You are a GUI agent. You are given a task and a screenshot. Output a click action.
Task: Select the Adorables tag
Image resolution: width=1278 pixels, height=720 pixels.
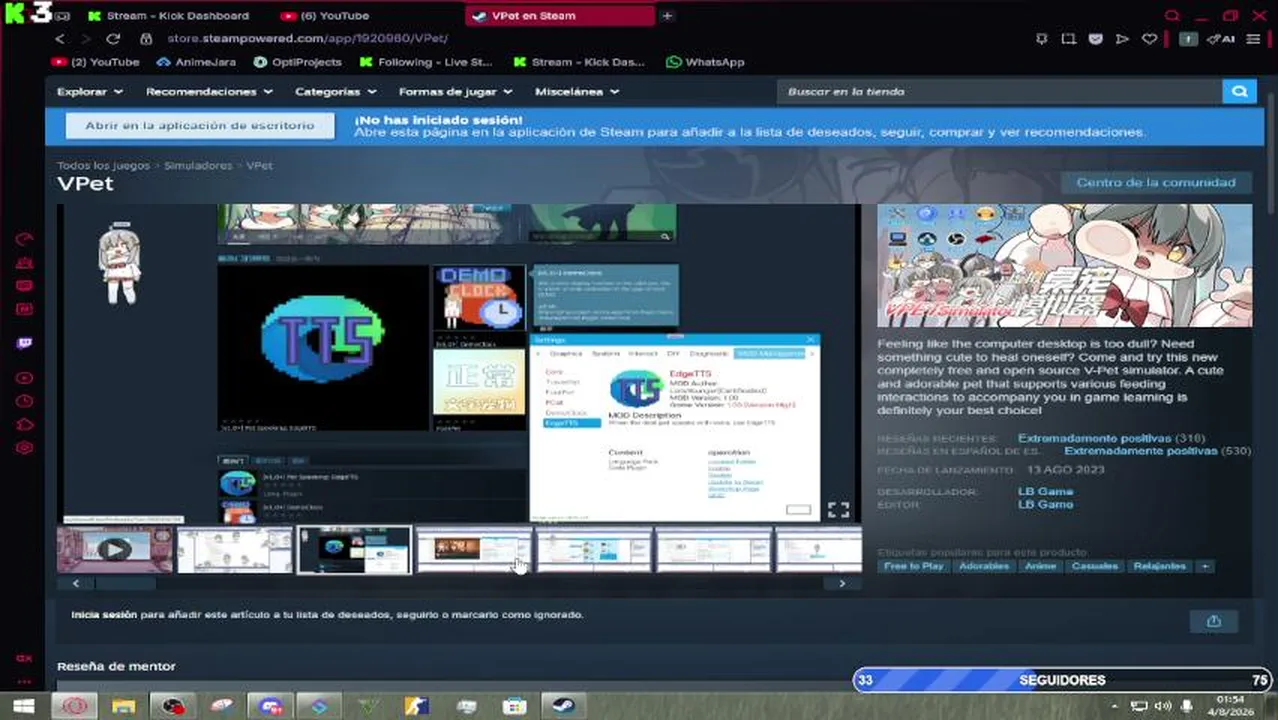point(984,566)
